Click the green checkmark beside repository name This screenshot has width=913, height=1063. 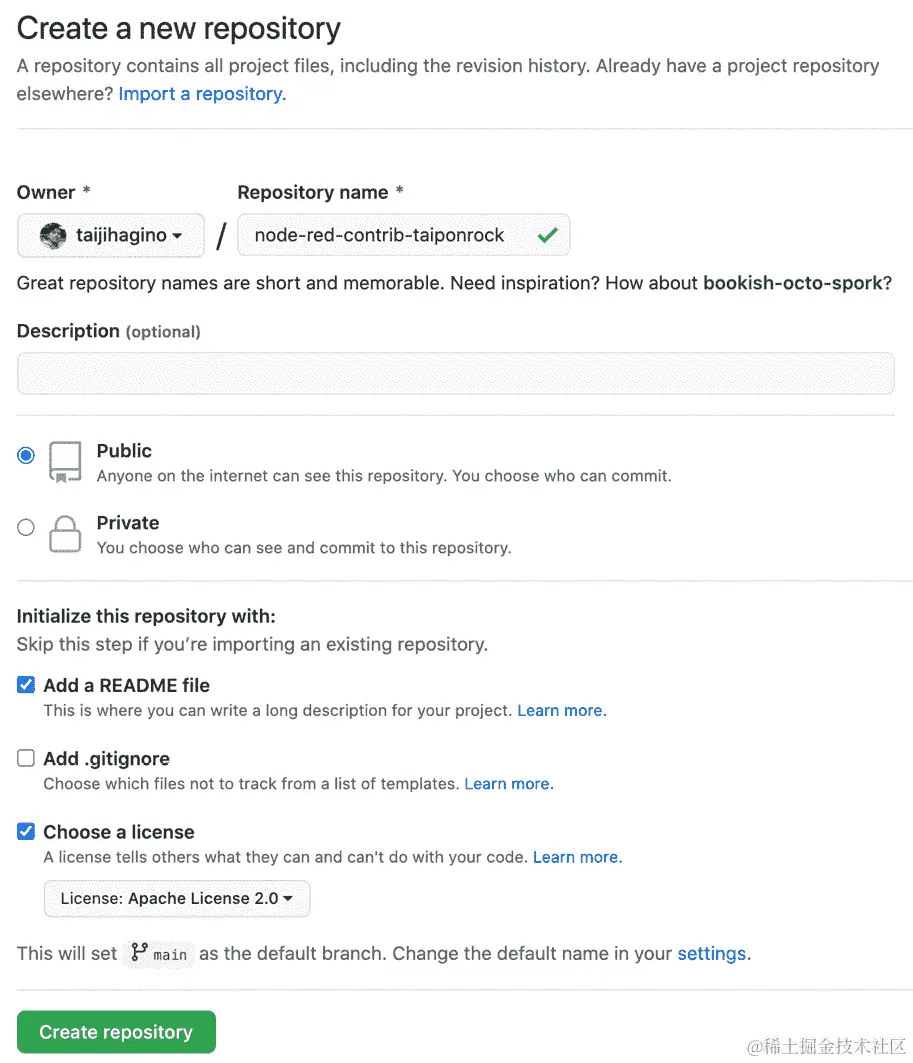tap(547, 236)
